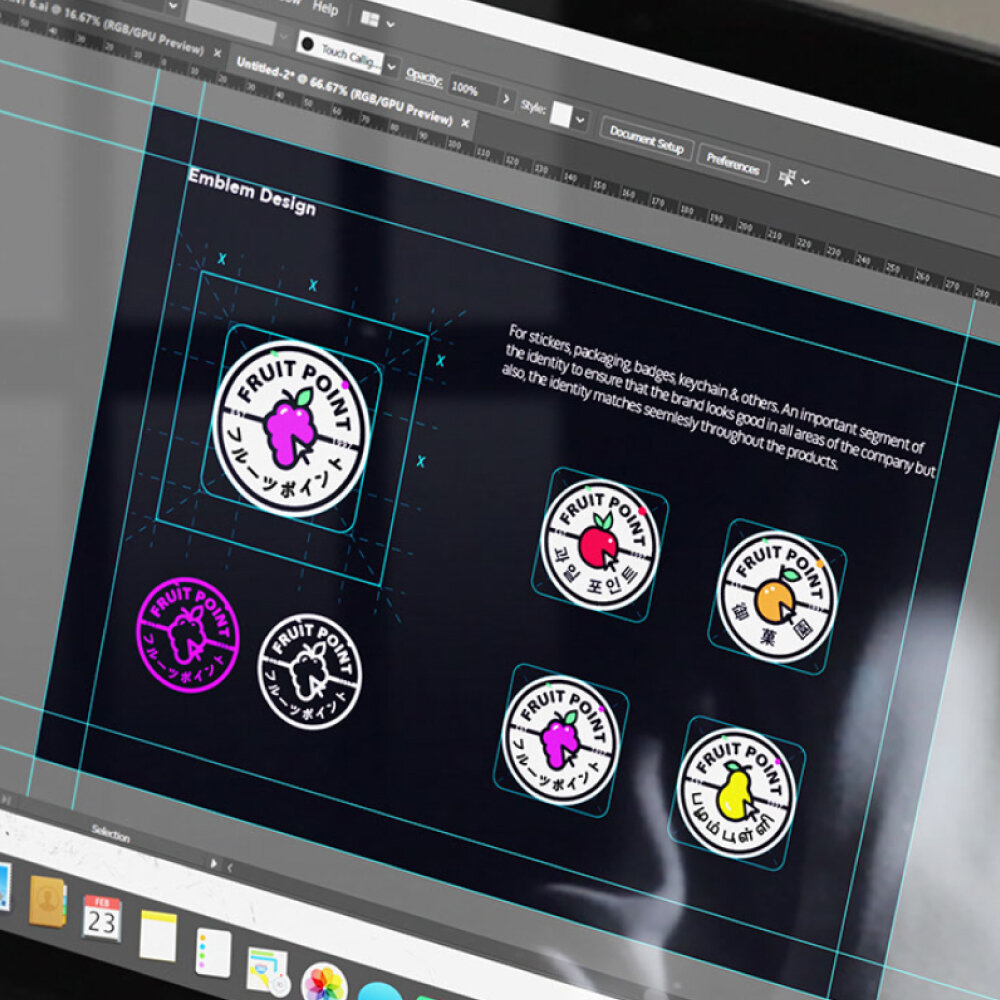Click the horizontal ruler at the 100 mark
Image resolution: width=1000 pixels, height=1000 pixels.
tap(454, 144)
